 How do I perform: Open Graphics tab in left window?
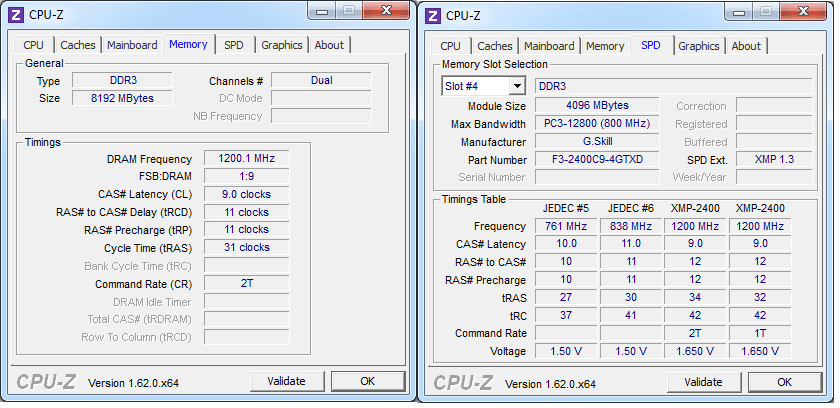(282, 45)
